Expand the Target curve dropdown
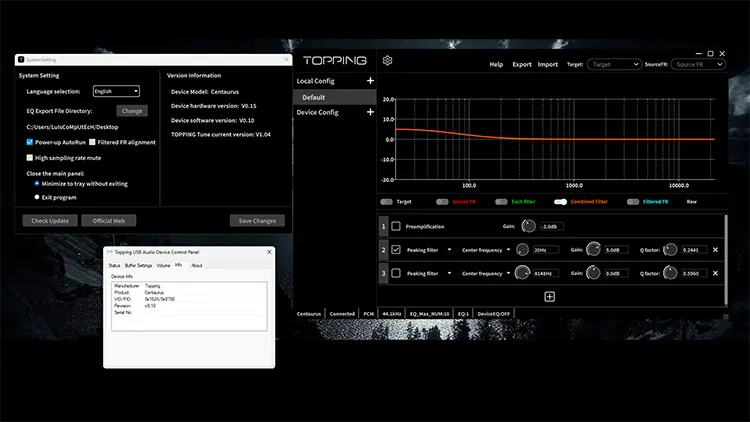The width and height of the screenshot is (750, 422). (614, 64)
